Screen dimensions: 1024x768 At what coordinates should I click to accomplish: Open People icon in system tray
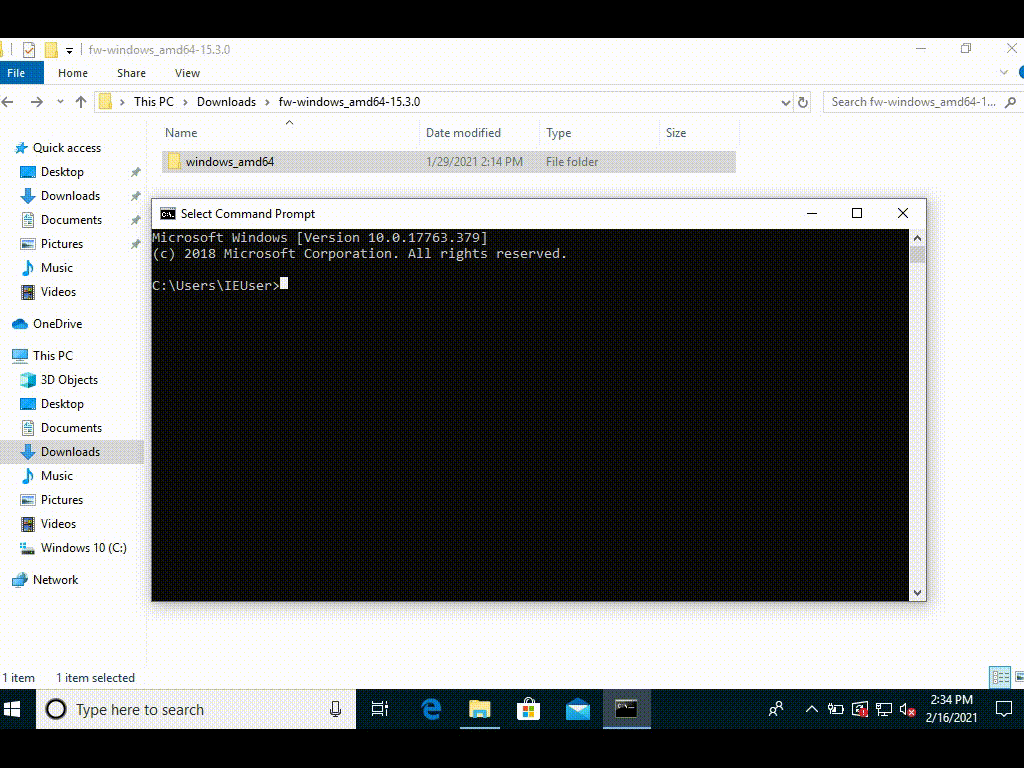pyautogui.click(x=776, y=709)
